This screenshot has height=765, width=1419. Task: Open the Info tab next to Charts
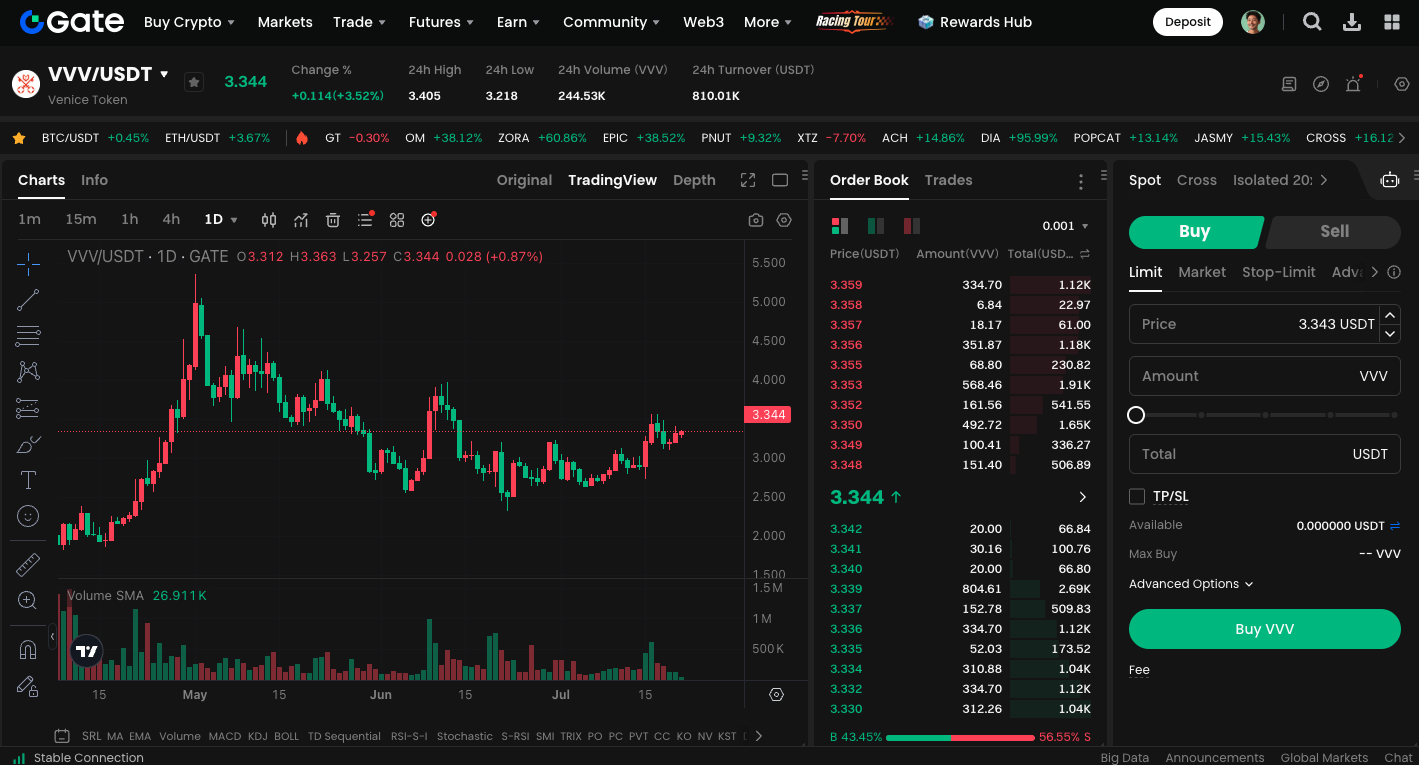pyautogui.click(x=94, y=180)
